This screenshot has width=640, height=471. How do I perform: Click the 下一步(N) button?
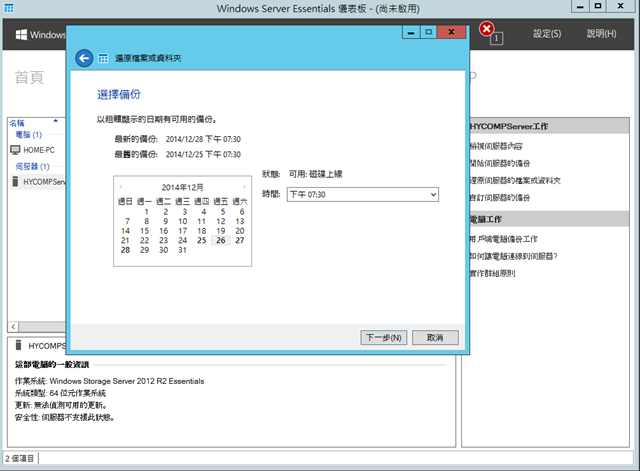click(384, 338)
